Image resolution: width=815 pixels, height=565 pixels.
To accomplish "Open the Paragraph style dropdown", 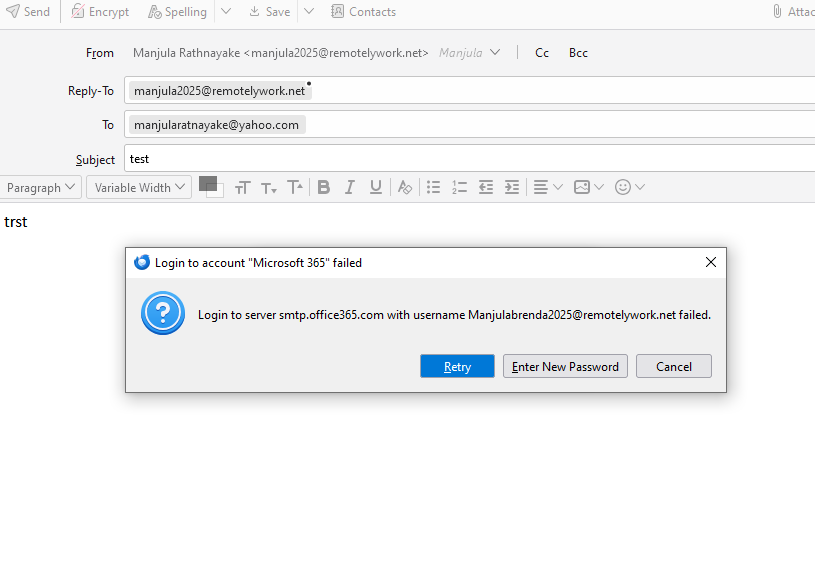I will pyautogui.click(x=41, y=187).
